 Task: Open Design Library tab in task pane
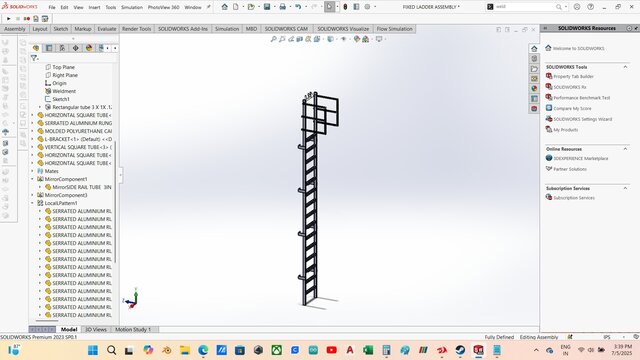534,59
